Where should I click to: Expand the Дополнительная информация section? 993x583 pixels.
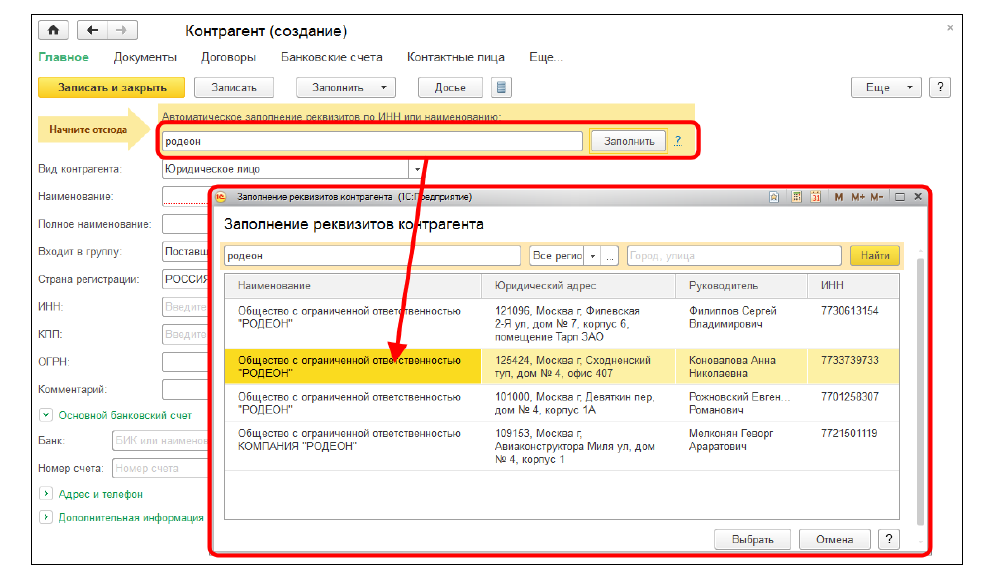click(46, 517)
